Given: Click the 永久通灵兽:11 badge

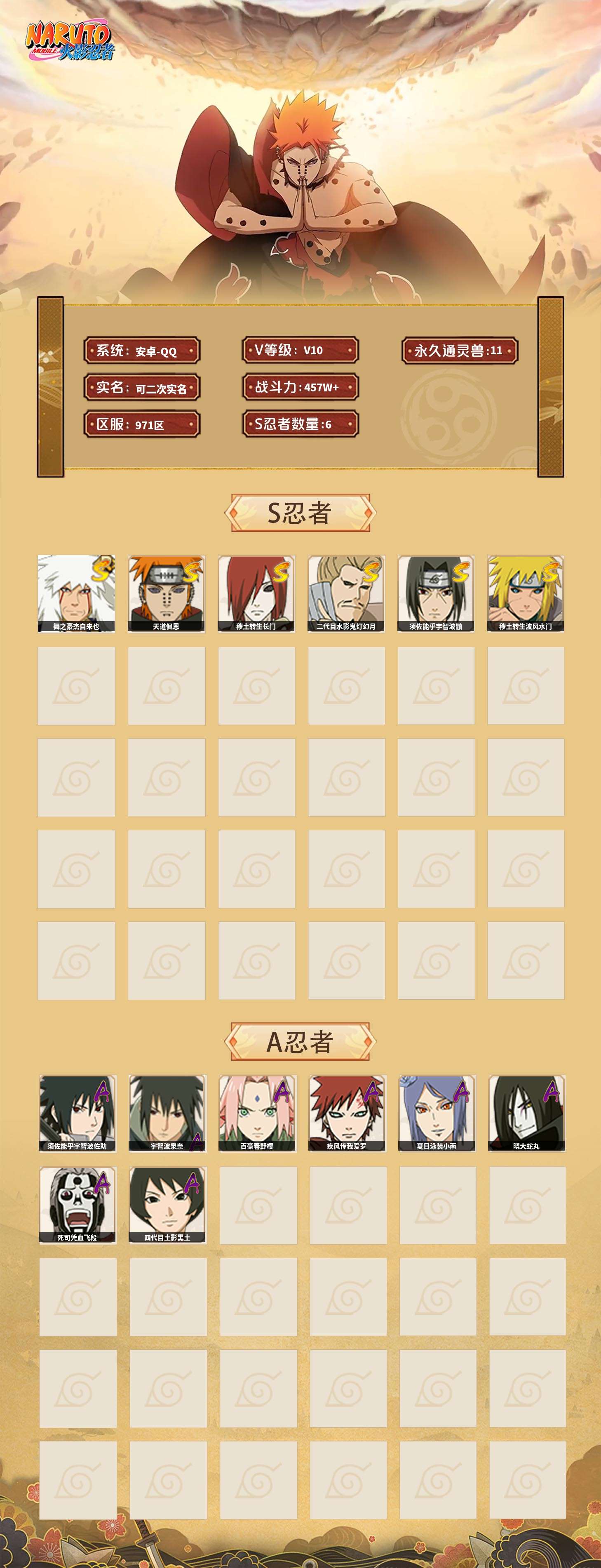Looking at the screenshot, I should click(460, 351).
